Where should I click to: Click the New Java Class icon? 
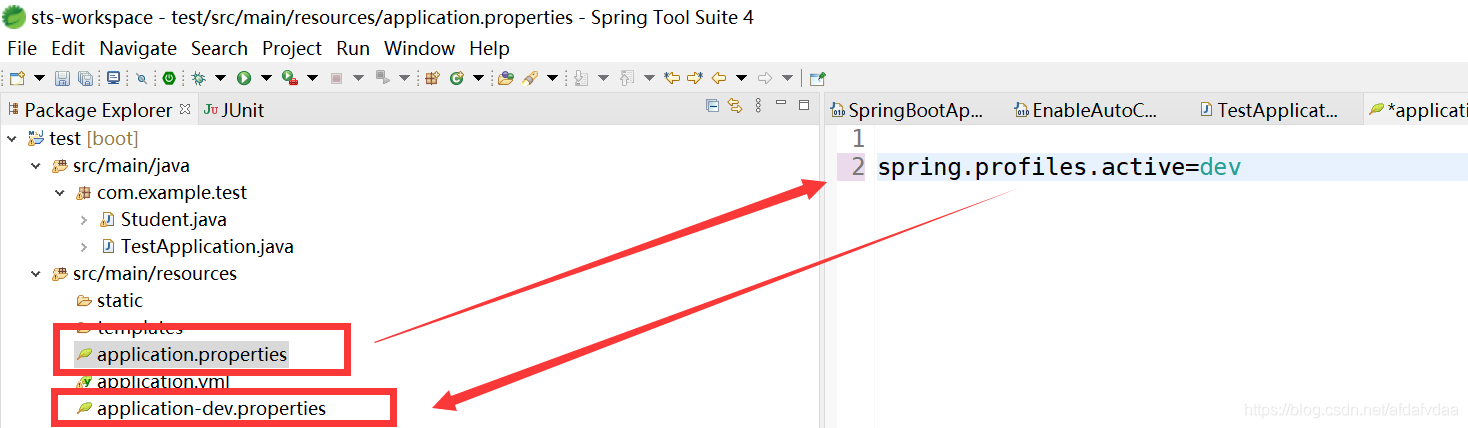[x=456, y=78]
